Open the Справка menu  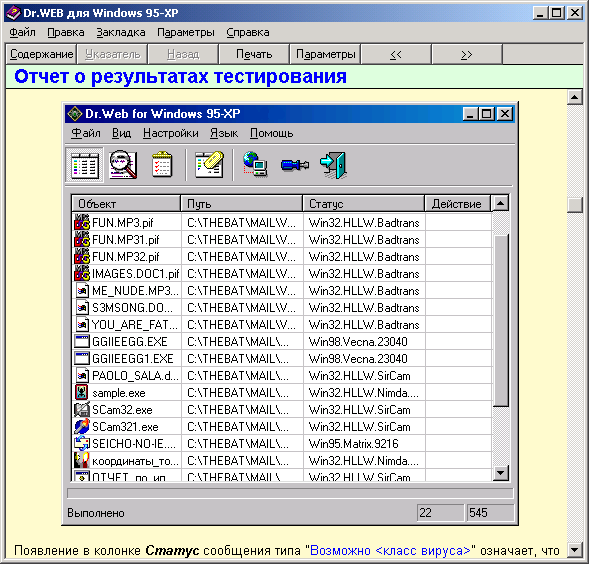coord(248,33)
